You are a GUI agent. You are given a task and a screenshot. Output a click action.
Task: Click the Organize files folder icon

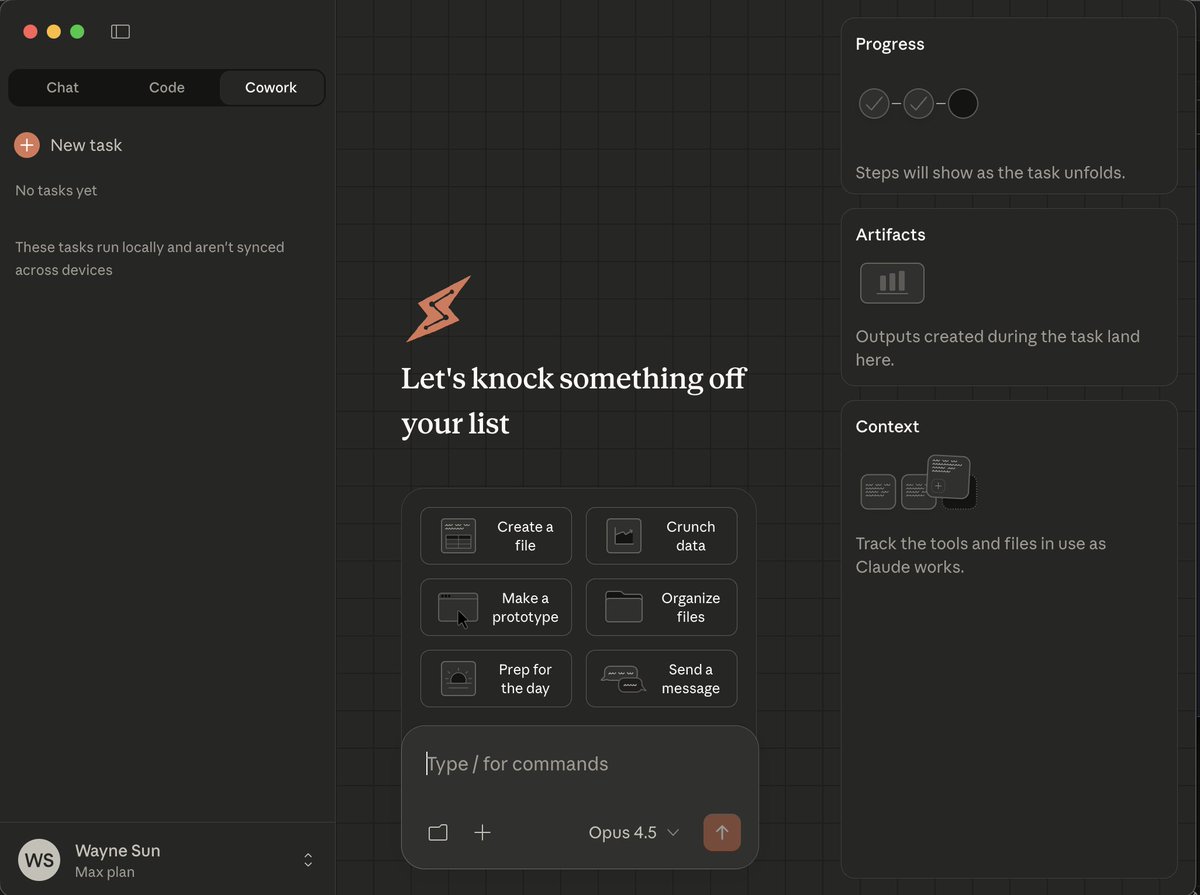(x=624, y=606)
